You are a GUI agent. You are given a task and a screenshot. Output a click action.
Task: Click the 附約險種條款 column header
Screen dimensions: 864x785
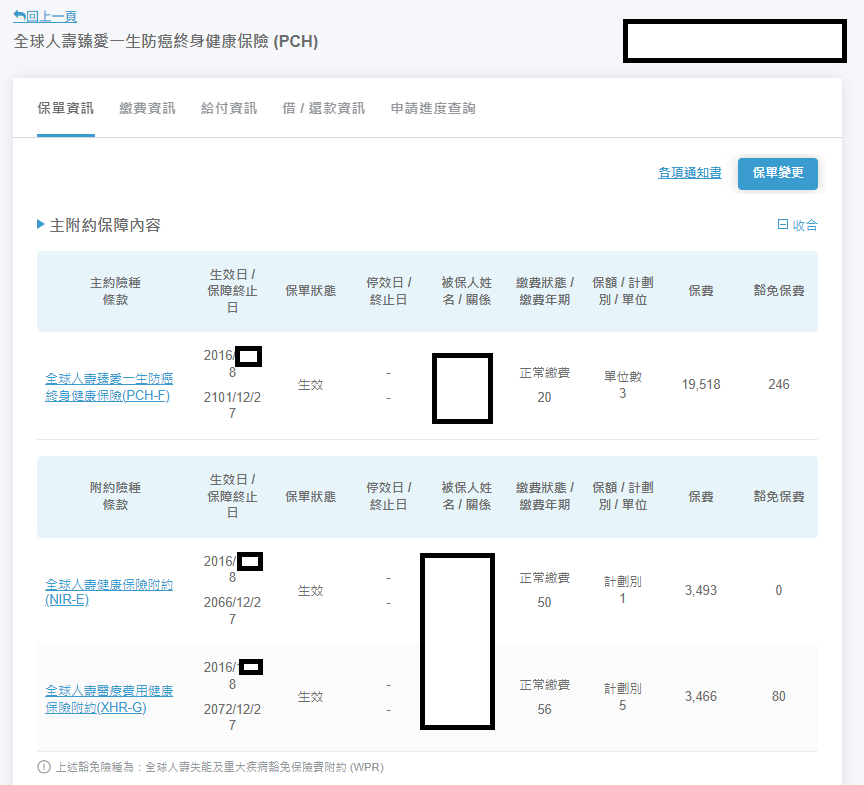point(115,496)
